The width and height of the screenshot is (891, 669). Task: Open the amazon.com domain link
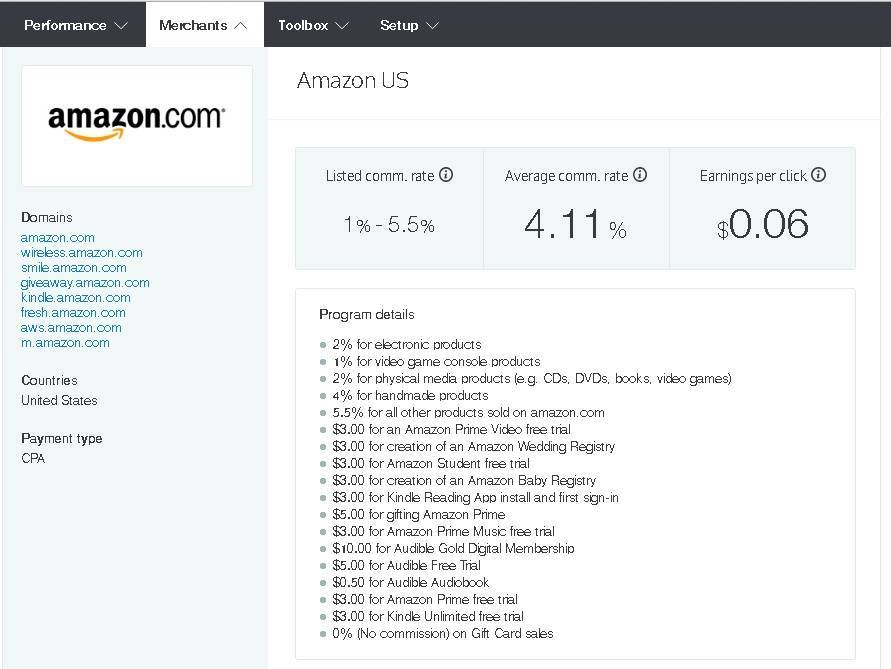[58, 238]
